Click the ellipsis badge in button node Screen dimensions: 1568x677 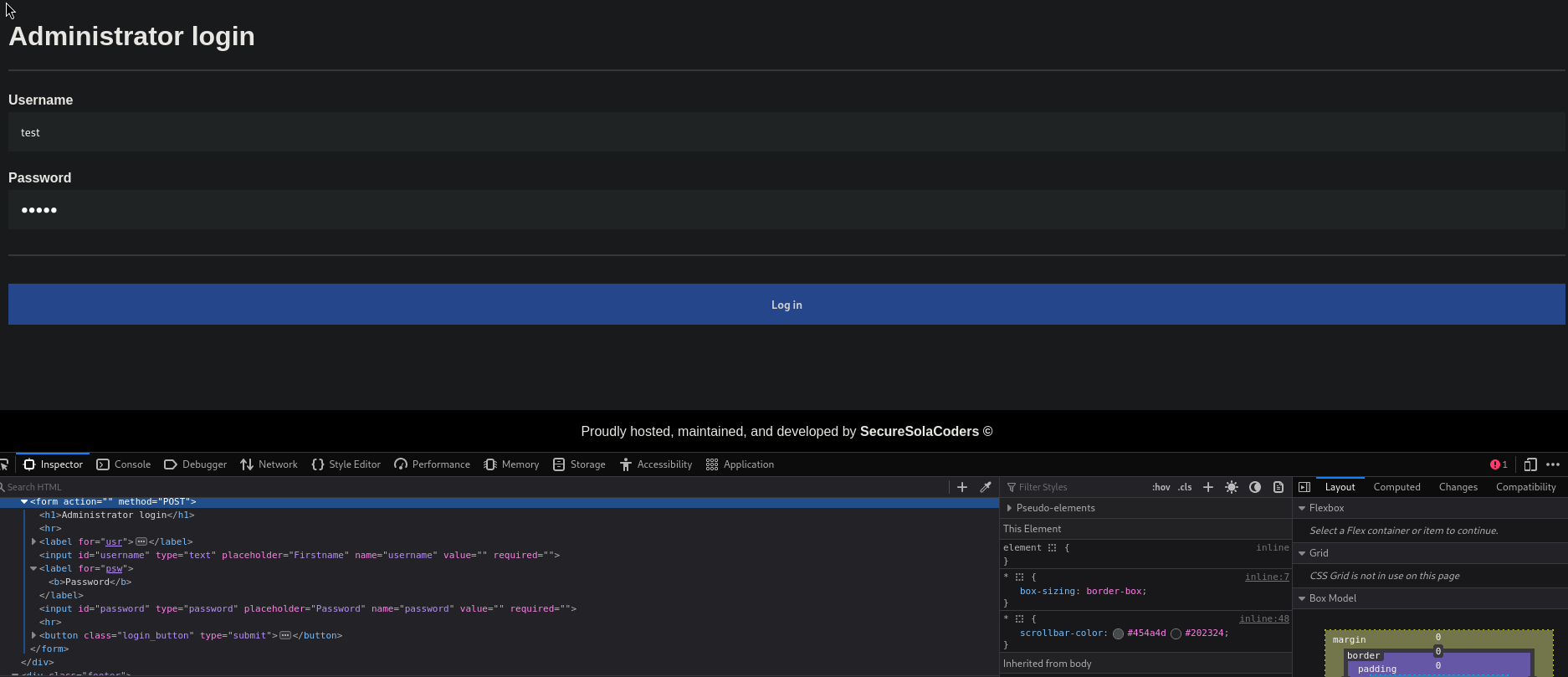pyautogui.click(x=285, y=635)
